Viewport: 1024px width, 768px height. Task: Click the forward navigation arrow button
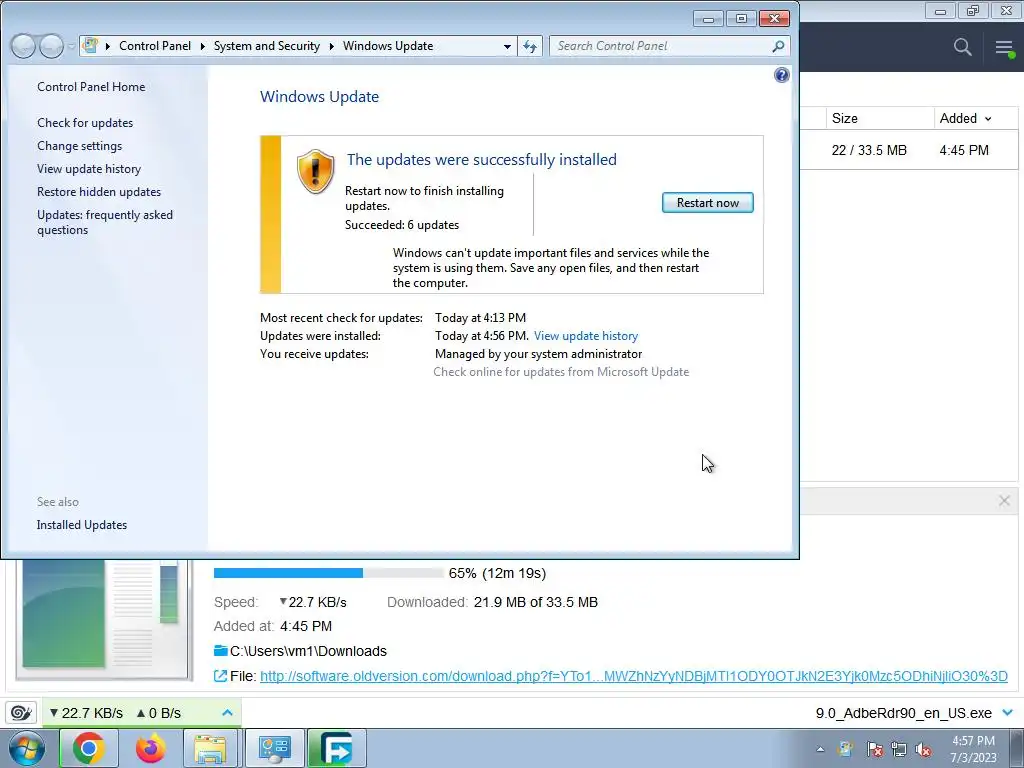pos(51,46)
